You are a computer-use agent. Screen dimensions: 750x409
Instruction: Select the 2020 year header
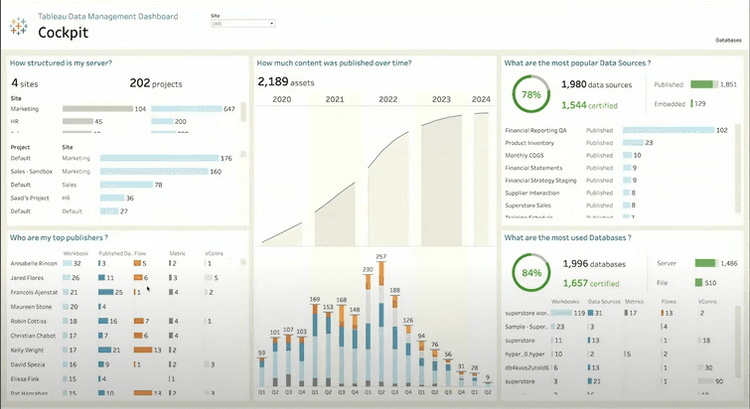tap(282, 99)
